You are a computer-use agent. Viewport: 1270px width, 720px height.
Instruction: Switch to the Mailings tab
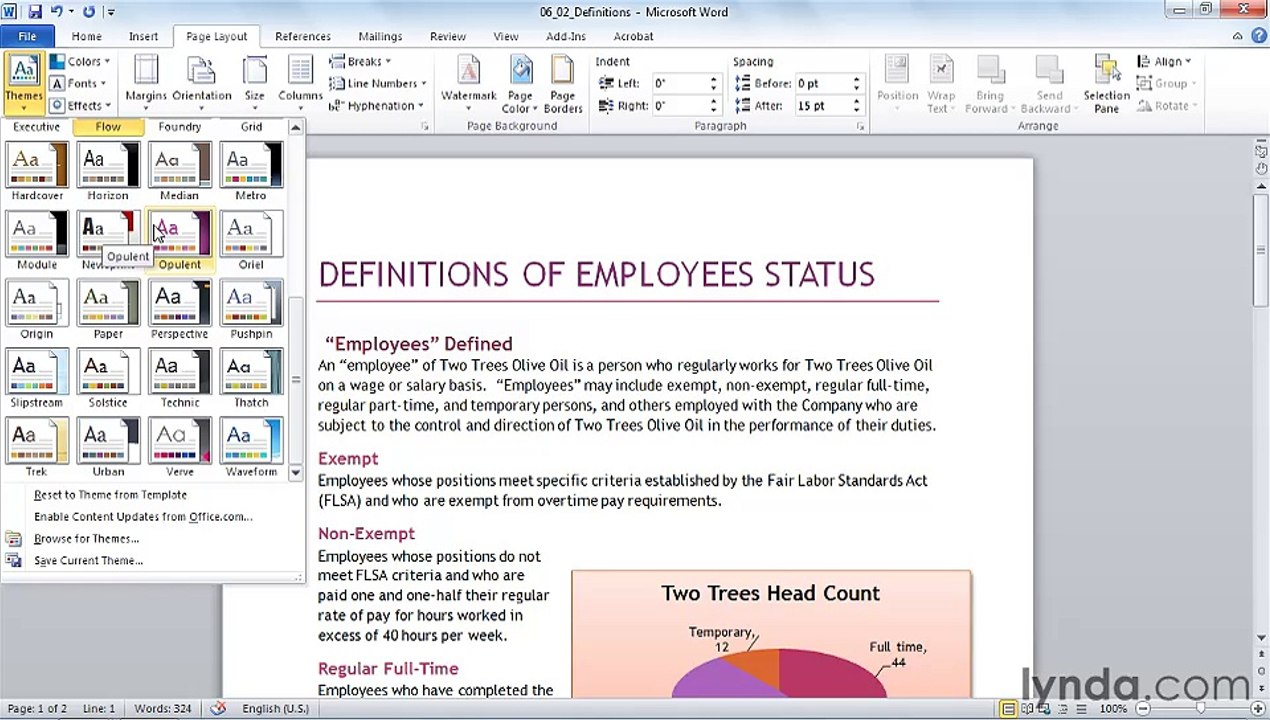(x=380, y=36)
